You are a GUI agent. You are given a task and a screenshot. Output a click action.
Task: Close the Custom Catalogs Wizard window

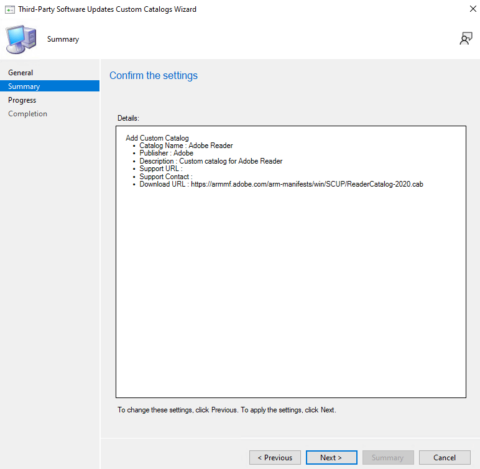tap(473, 9)
